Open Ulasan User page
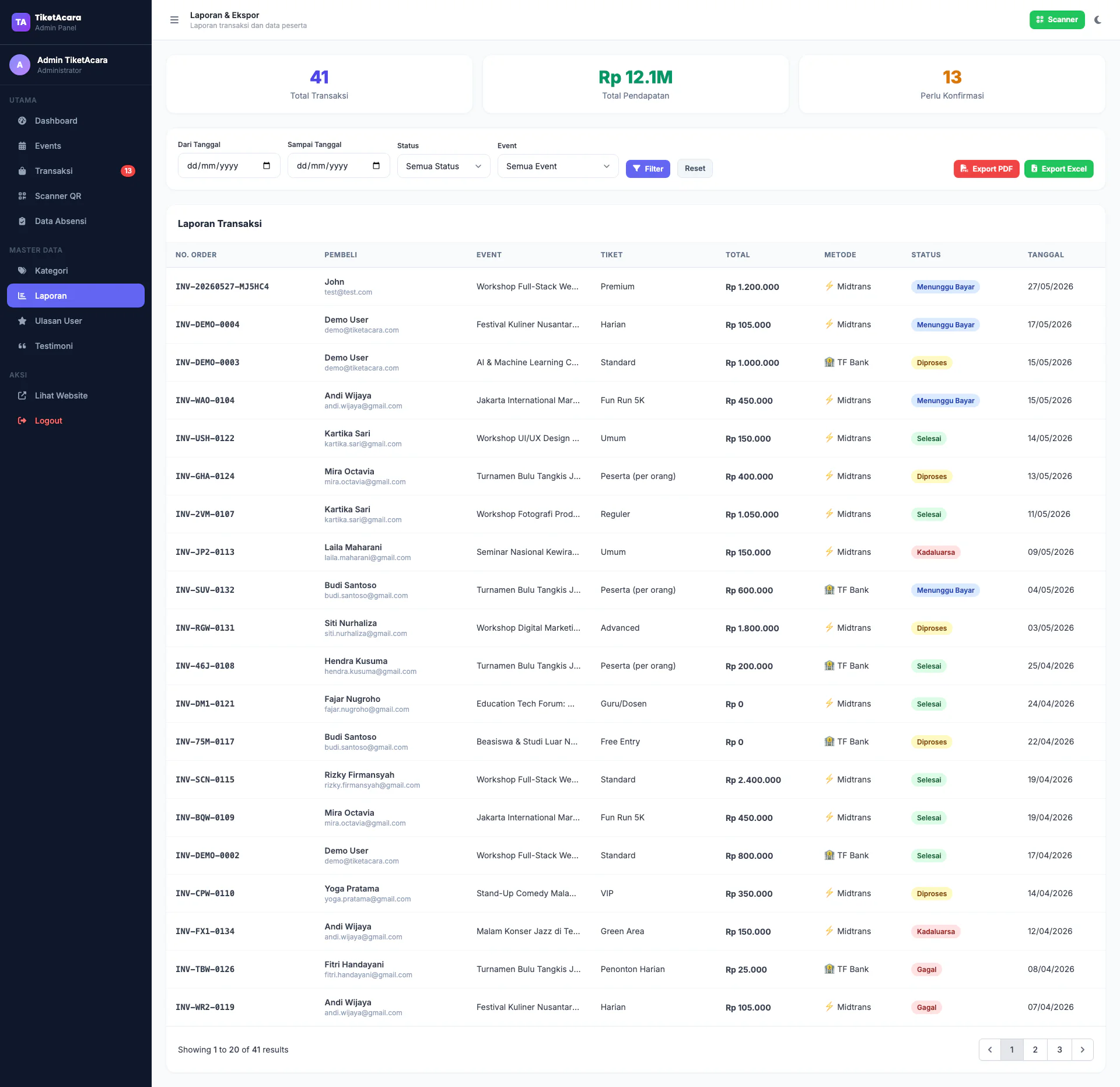This screenshot has width=1120, height=1087. pyautogui.click(x=76, y=321)
